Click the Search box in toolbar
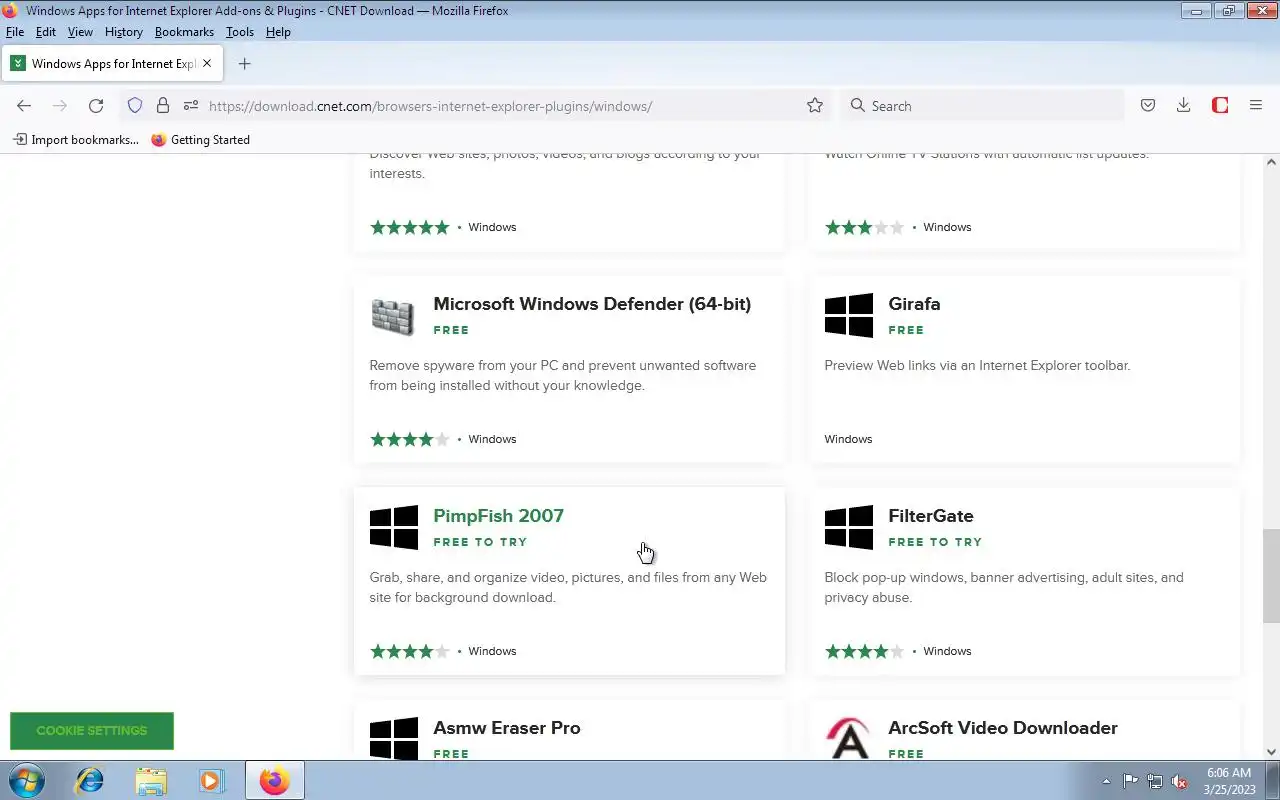 coord(984,106)
